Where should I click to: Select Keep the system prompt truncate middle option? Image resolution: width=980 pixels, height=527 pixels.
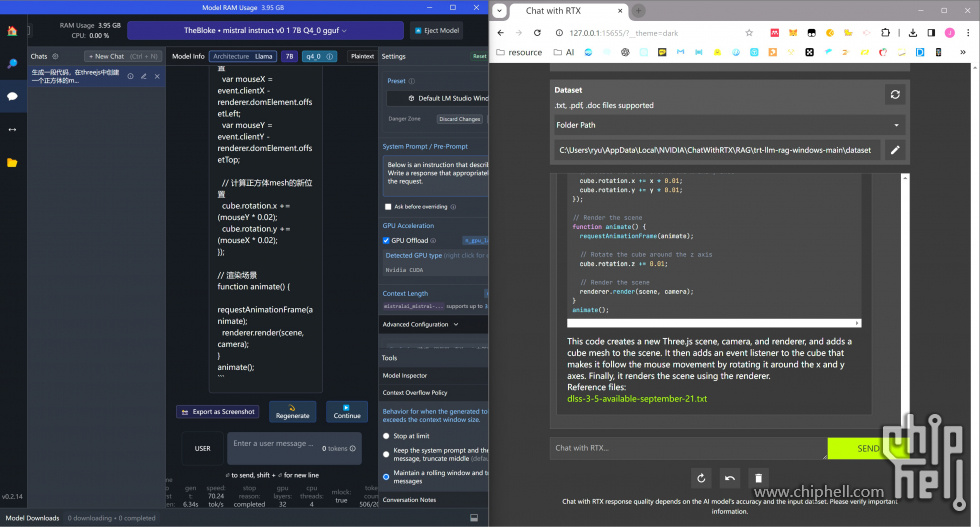[x=386, y=454]
